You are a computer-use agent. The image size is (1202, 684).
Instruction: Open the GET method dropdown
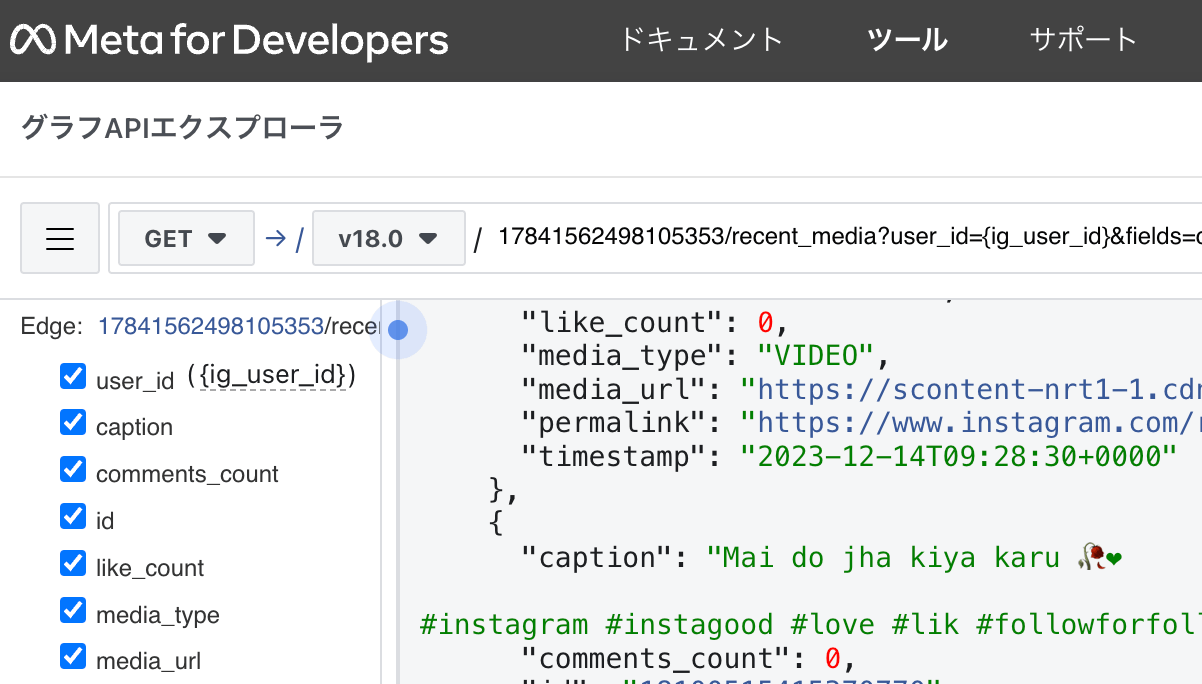pyautogui.click(x=186, y=238)
